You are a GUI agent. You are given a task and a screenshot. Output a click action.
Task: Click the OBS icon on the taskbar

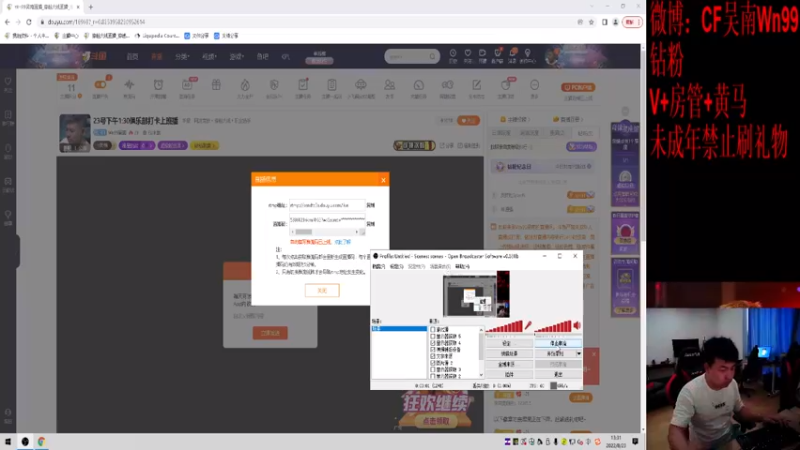(25, 442)
